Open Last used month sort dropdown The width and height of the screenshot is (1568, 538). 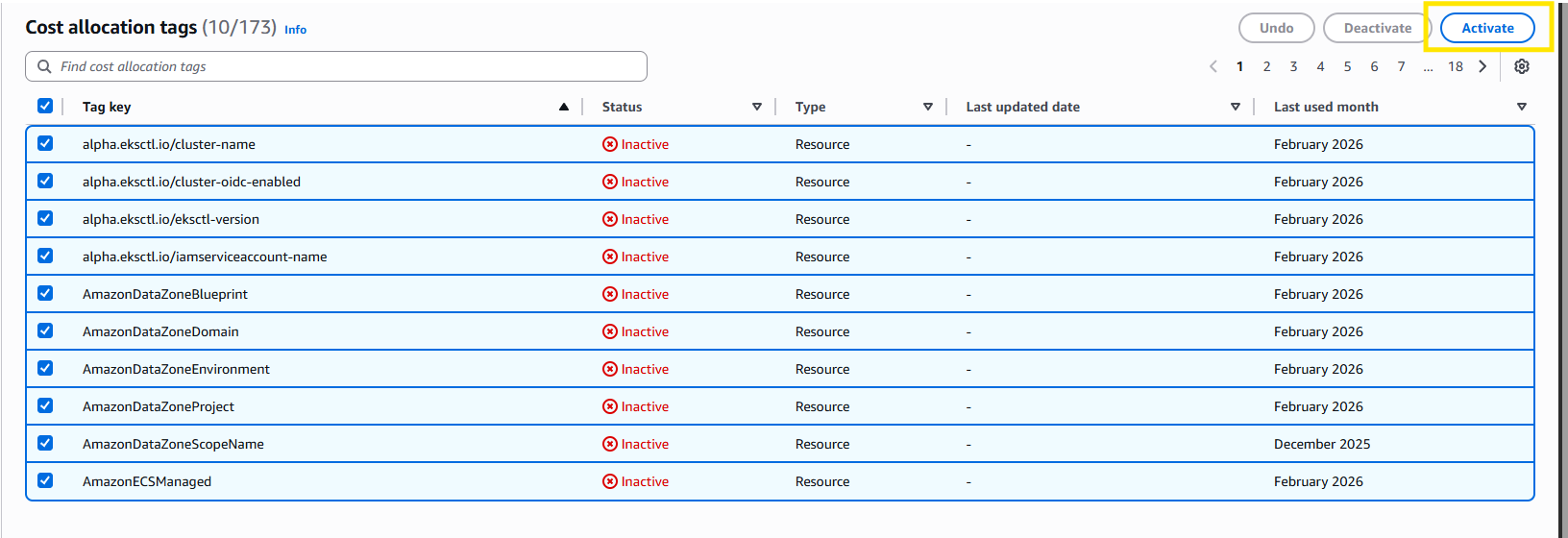(1522, 107)
